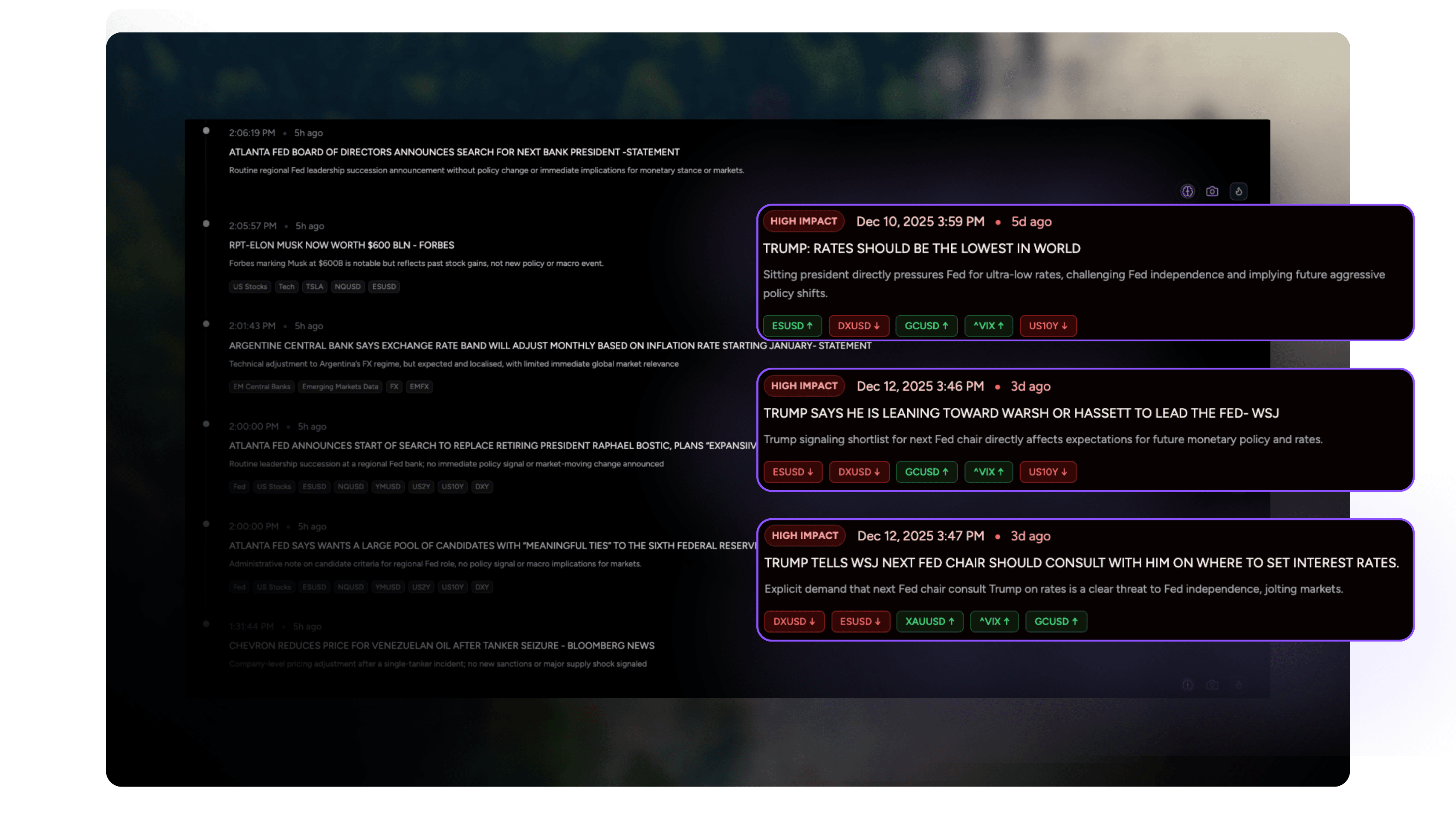Viewport: 1456px width, 819px height.
Task: Click the '1:31:44 PM' timestamp
Action: pyautogui.click(x=251, y=626)
